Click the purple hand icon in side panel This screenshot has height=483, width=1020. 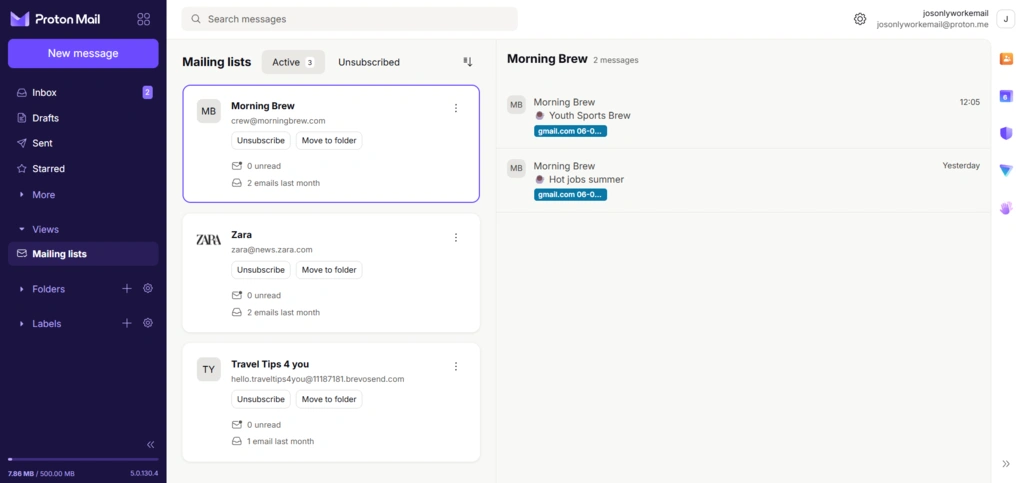[x=1006, y=208]
